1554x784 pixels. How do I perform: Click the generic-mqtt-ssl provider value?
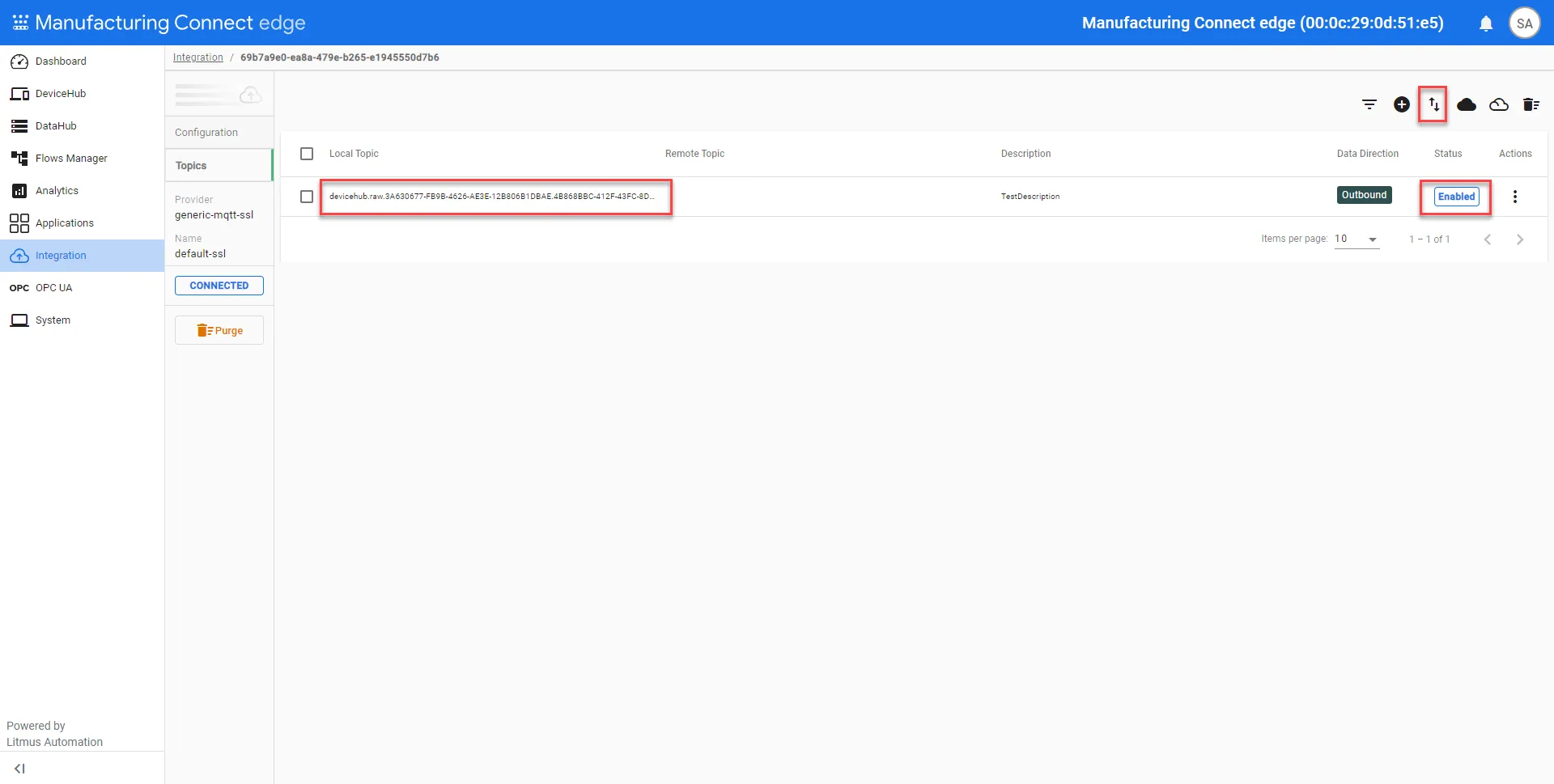[214, 215]
